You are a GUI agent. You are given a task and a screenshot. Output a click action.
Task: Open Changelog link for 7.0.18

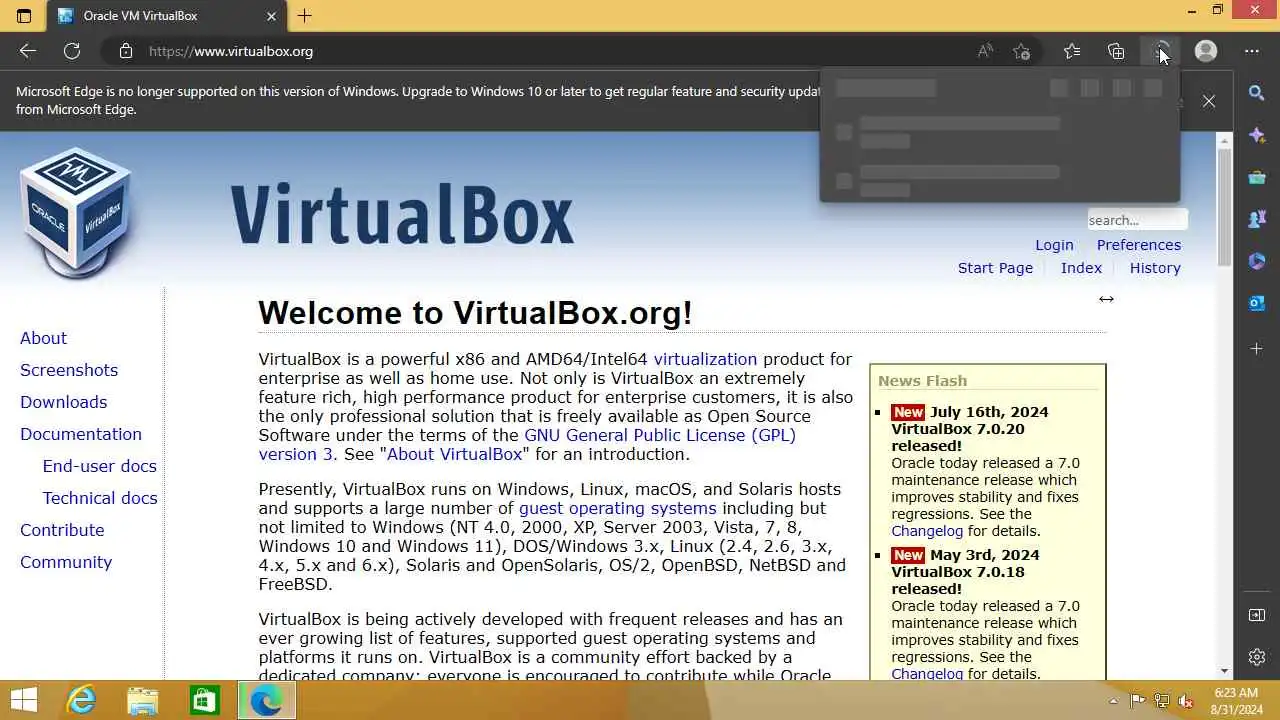point(927,674)
